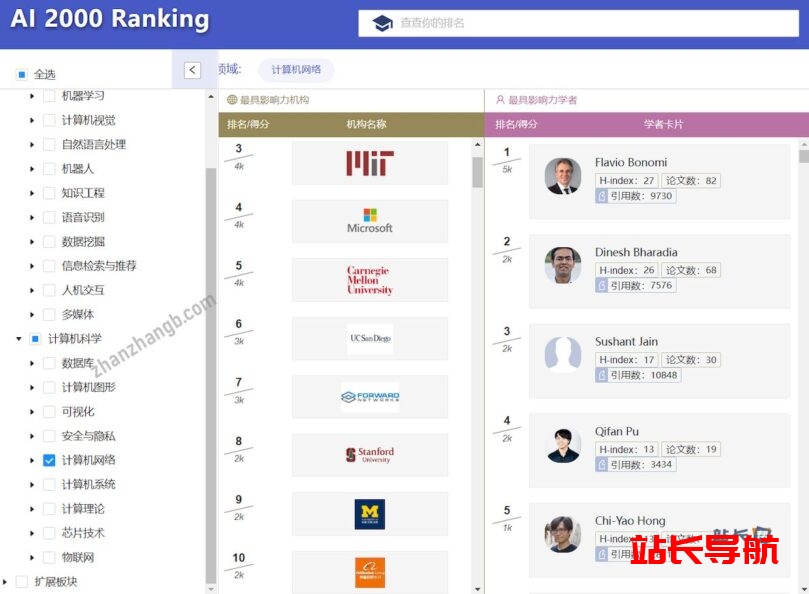Click the person icon next to 最具影响力学者
809x594 pixels.
(500, 100)
